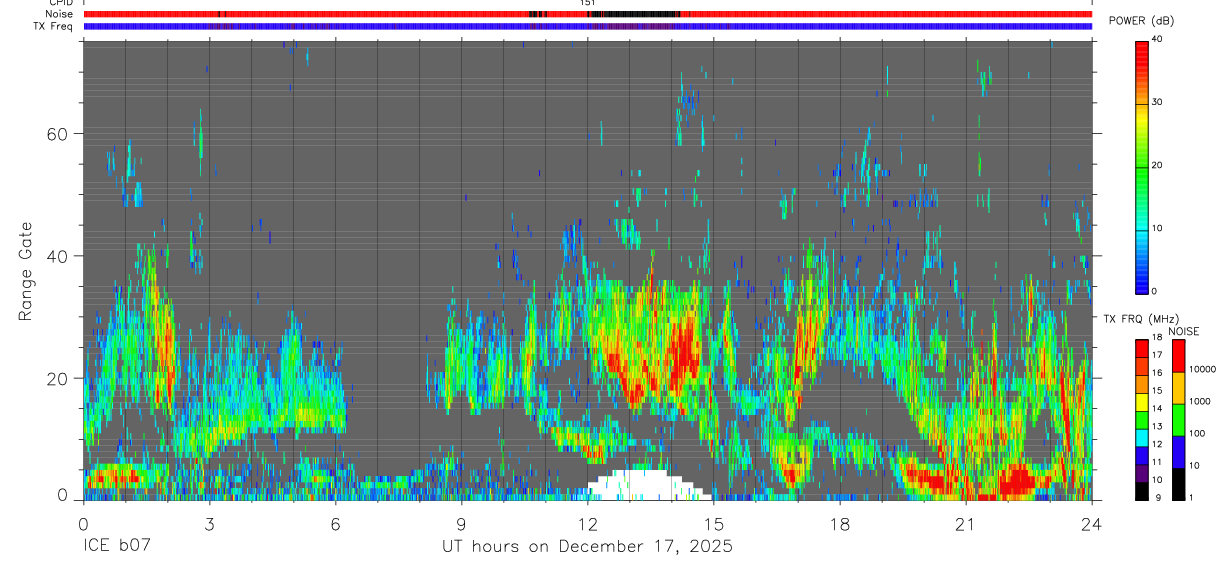Pick the black TX FRQ swatch above 9
Viewport: 1228px width, 567px height.
tap(1142, 490)
